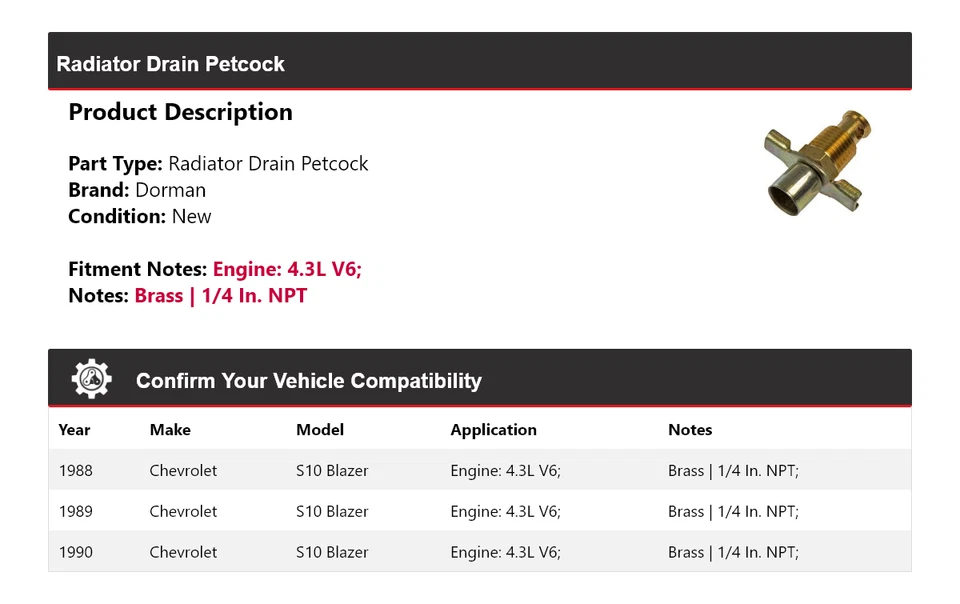960x604 pixels.
Task: Click the Product Description heading
Action: (x=180, y=112)
